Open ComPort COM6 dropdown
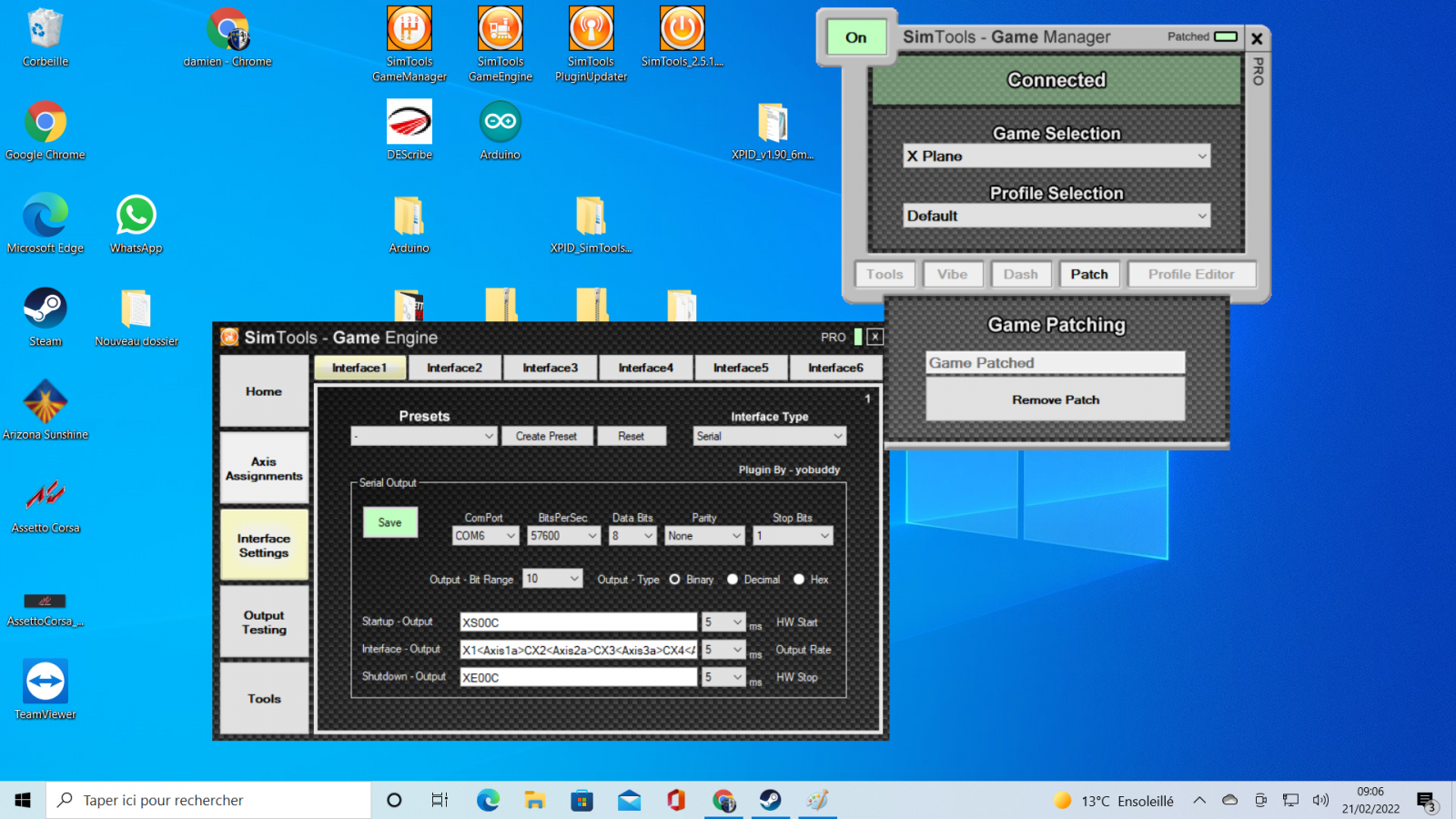The height and width of the screenshot is (819, 1456). pyautogui.click(x=486, y=536)
